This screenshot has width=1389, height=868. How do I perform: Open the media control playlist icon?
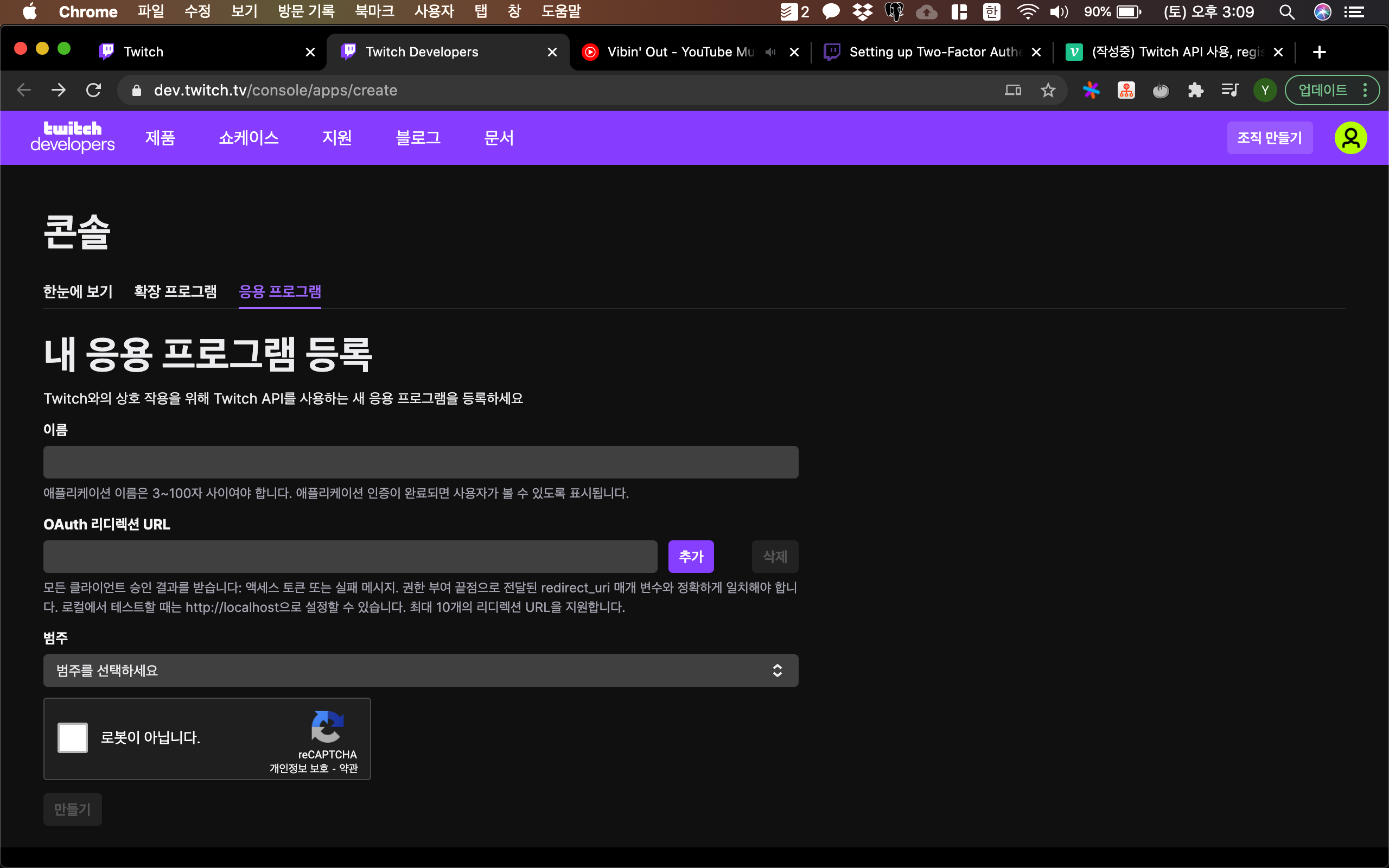click(1229, 90)
